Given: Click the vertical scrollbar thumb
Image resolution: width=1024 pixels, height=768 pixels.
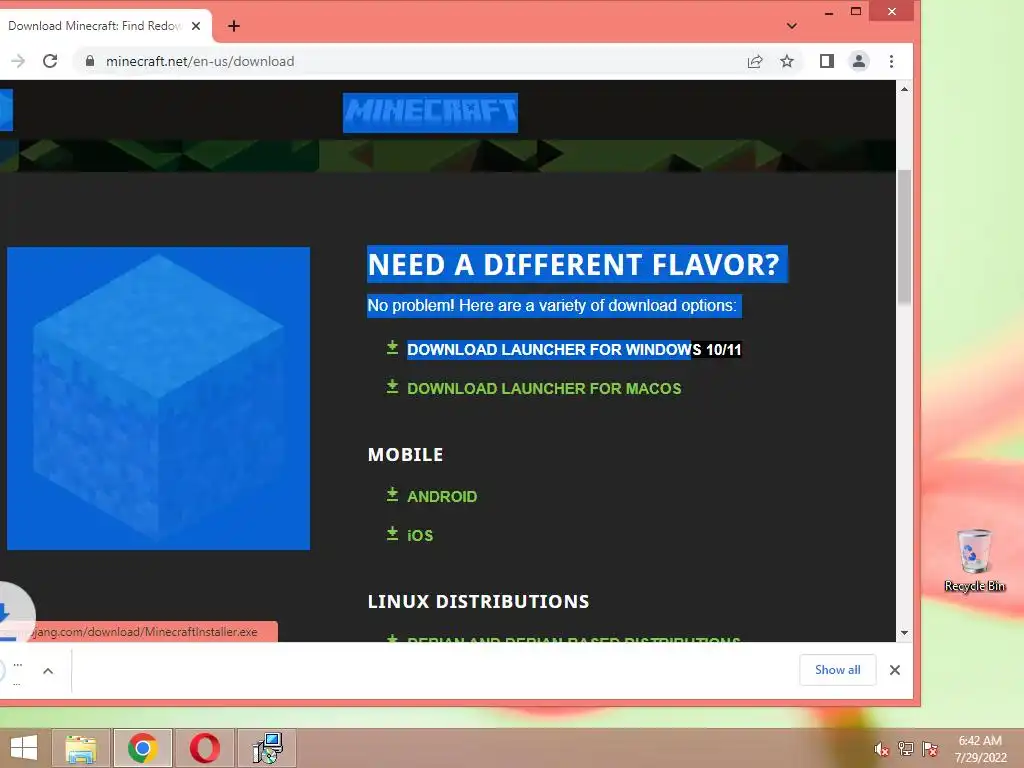Looking at the screenshot, I should [904, 237].
